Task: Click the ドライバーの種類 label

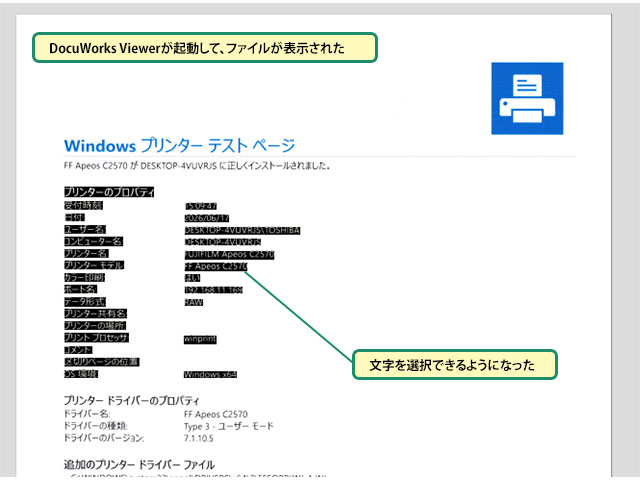Action: pos(95,426)
